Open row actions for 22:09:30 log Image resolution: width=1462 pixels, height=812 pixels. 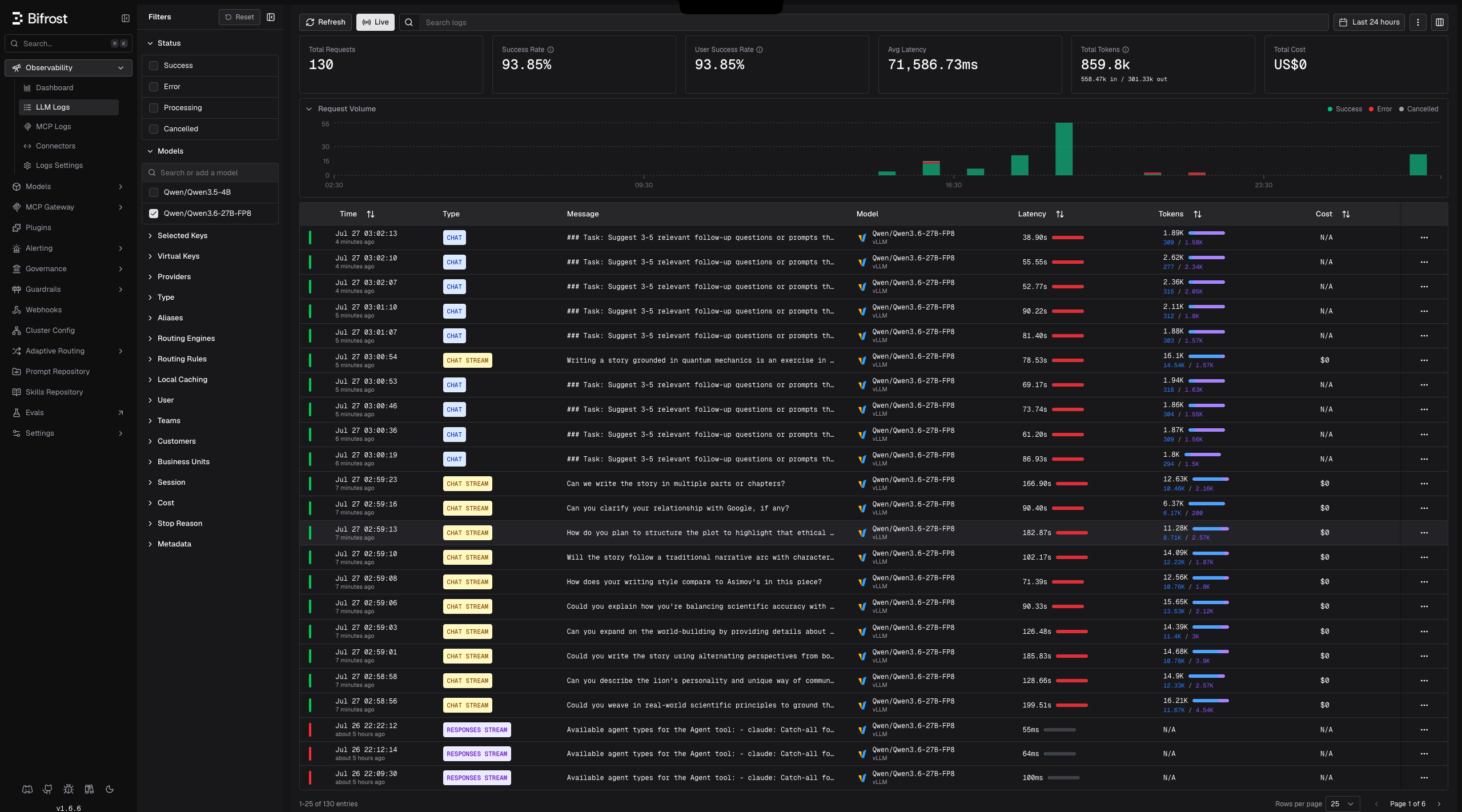[x=1424, y=778]
